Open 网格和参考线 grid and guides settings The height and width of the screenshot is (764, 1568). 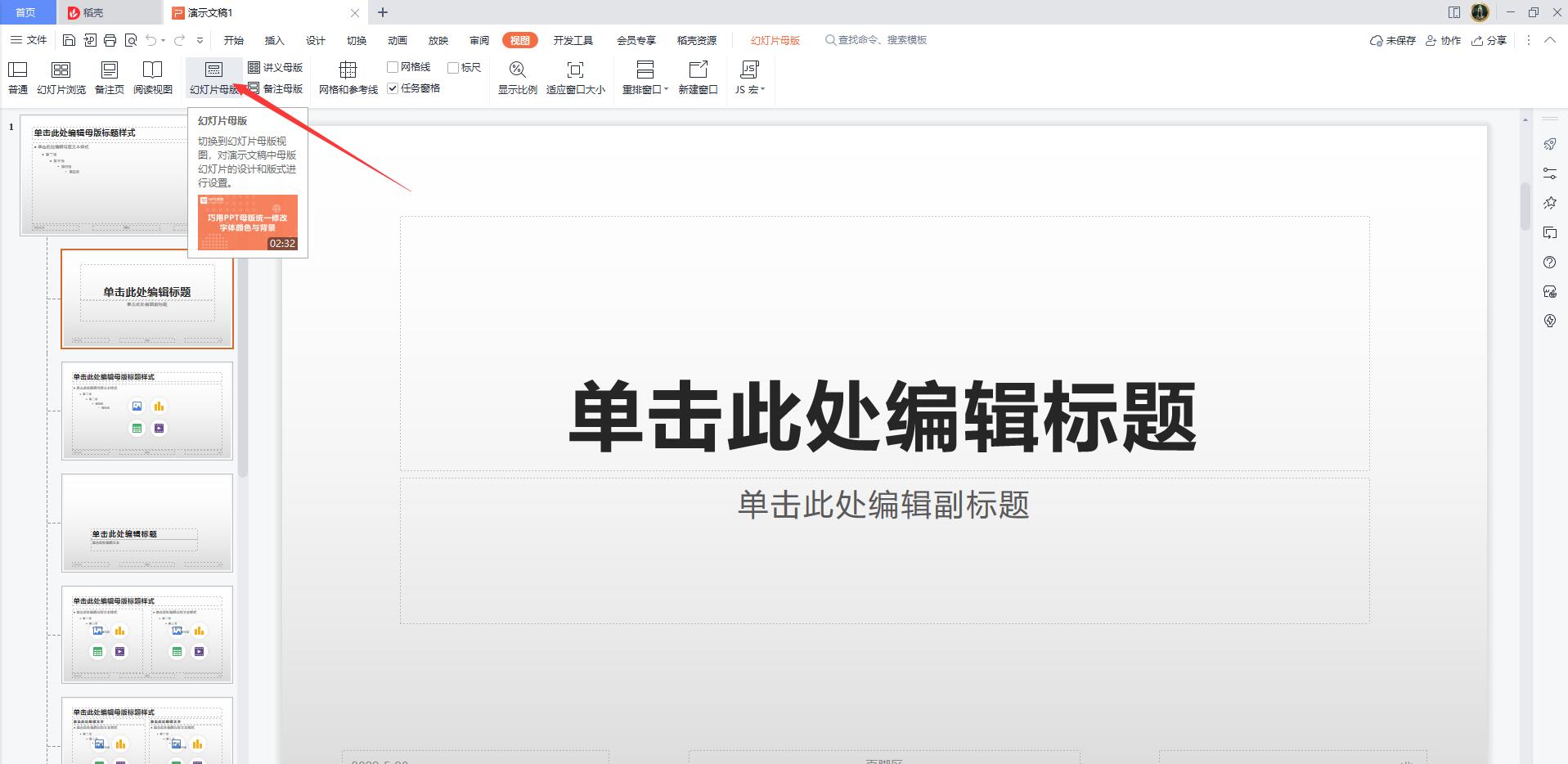tap(348, 78)
